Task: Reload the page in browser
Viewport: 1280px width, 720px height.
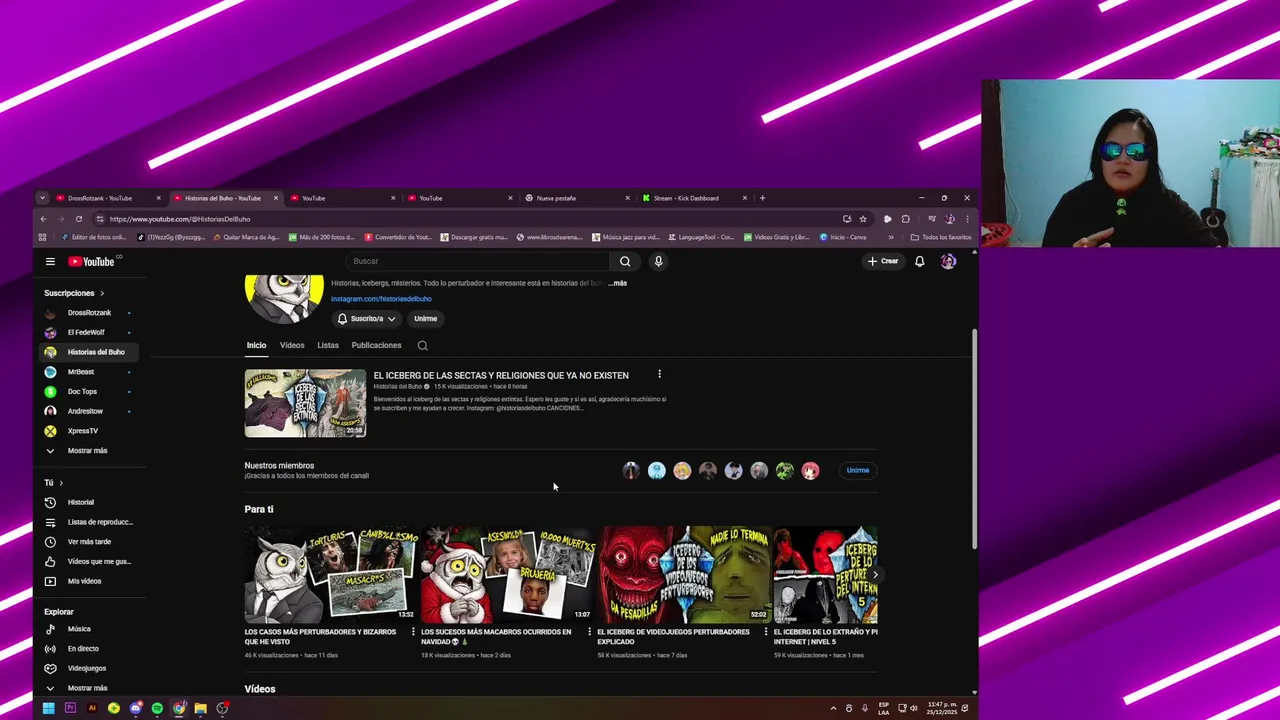Action: [79, 219]
